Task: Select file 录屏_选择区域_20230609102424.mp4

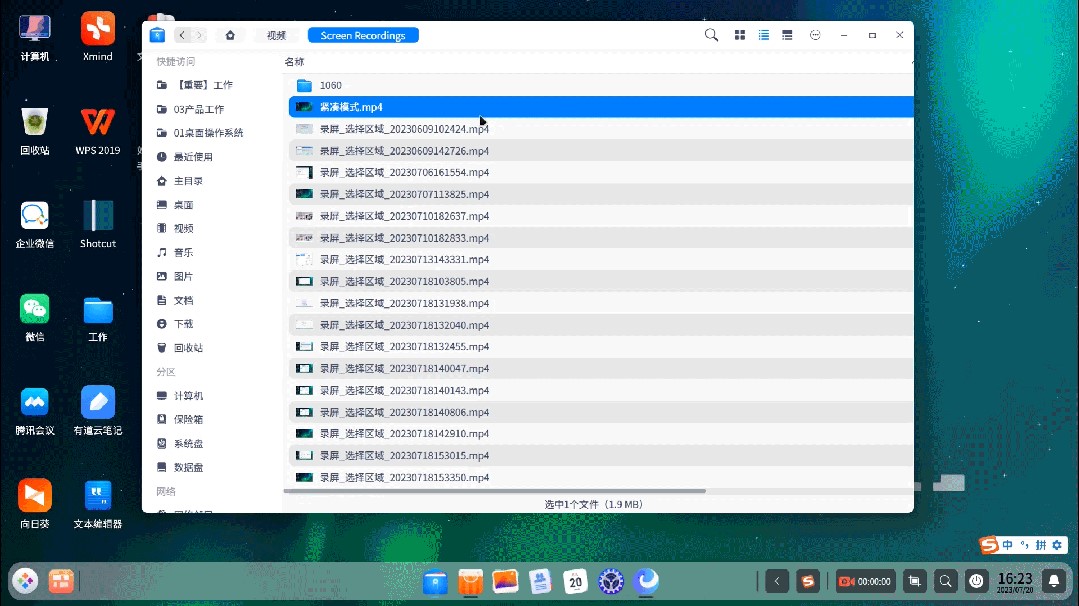Action: (x=404, y=129)
